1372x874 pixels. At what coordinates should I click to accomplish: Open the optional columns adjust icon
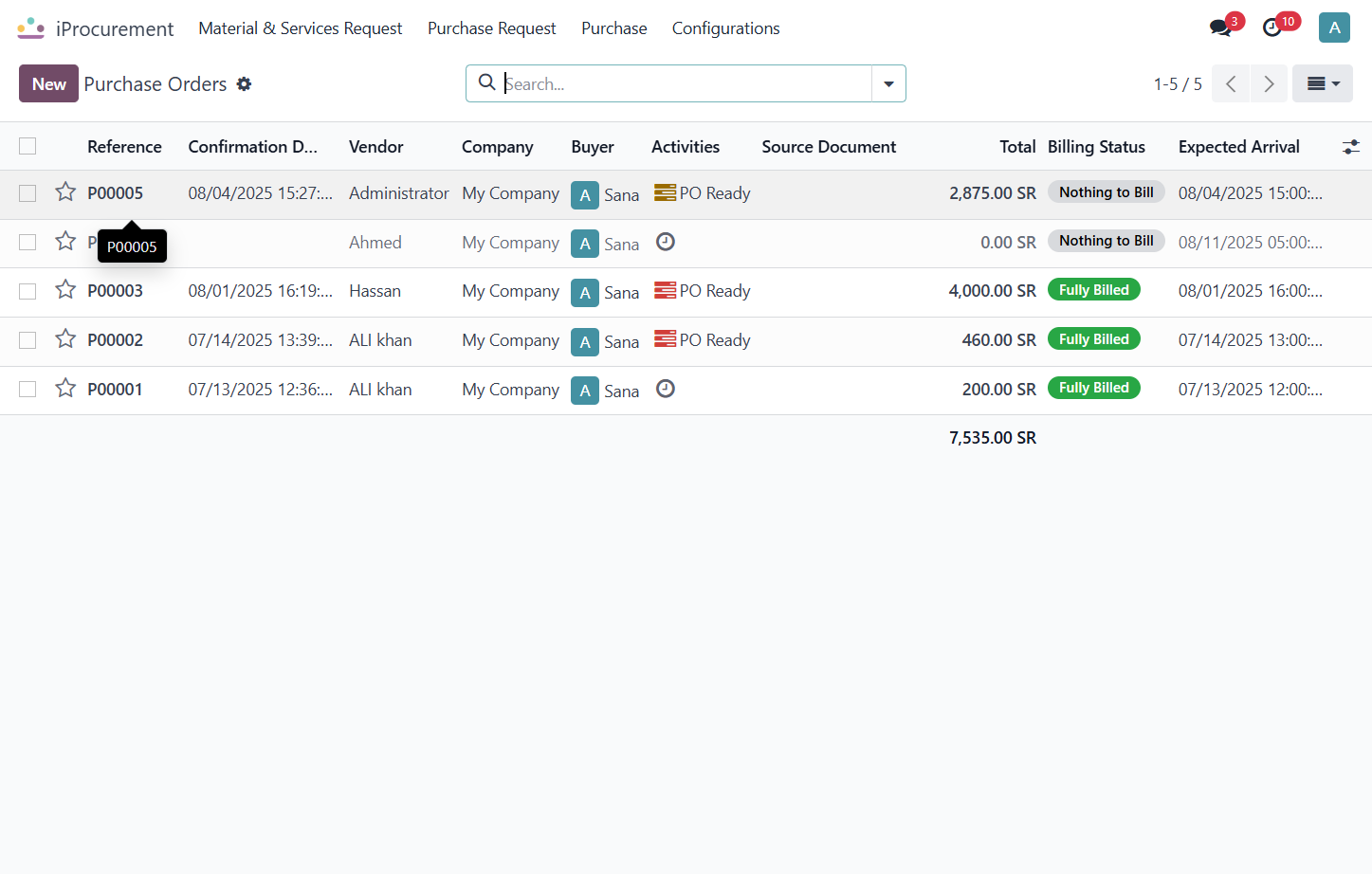point(1351,147)
